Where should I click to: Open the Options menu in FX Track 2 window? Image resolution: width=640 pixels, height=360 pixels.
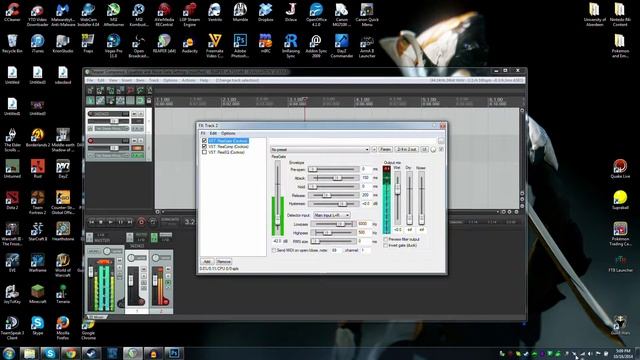pos(228,133)
